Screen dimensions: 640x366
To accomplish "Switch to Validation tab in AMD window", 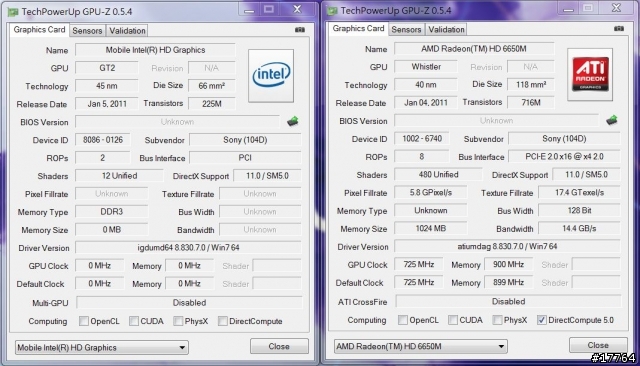I will point(447,29).
